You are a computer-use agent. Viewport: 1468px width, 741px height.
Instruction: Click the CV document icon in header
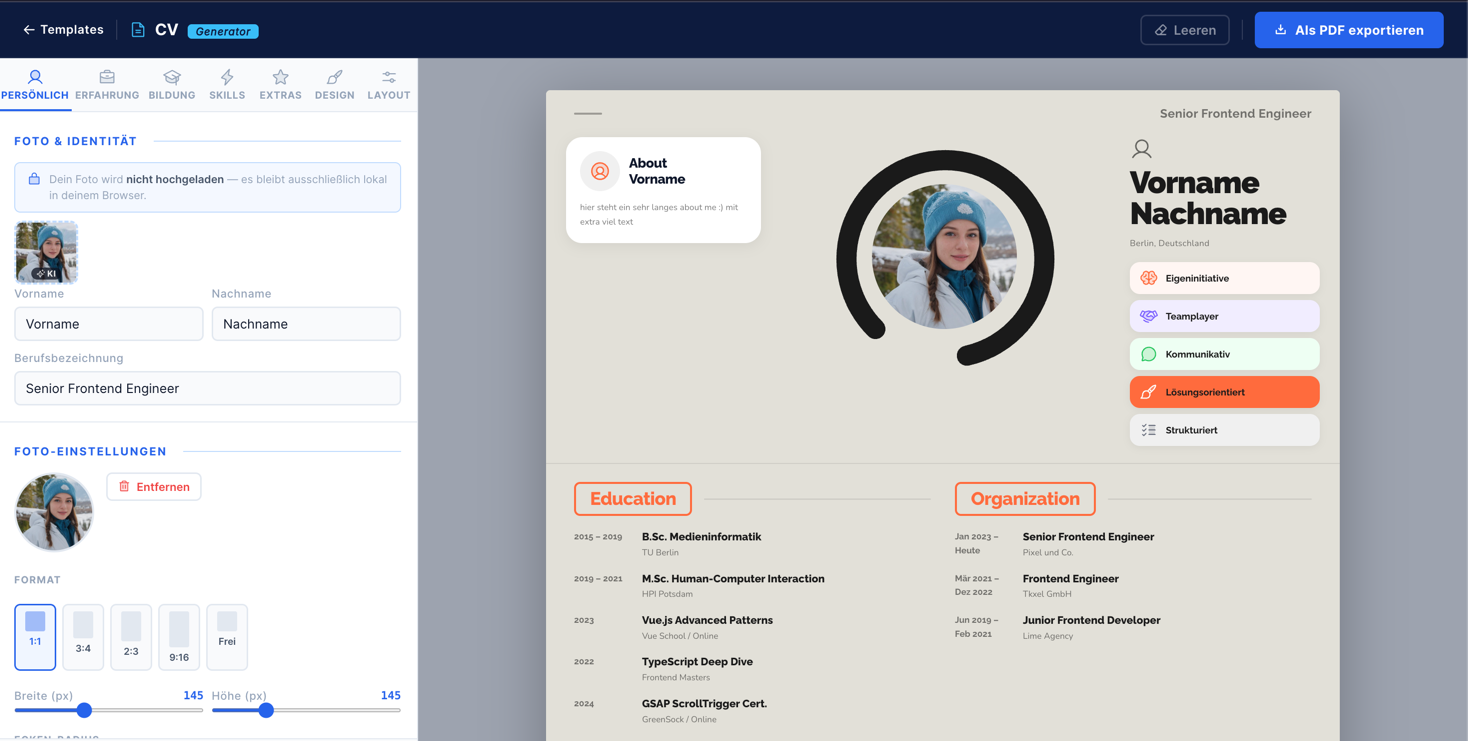[138, 30]
